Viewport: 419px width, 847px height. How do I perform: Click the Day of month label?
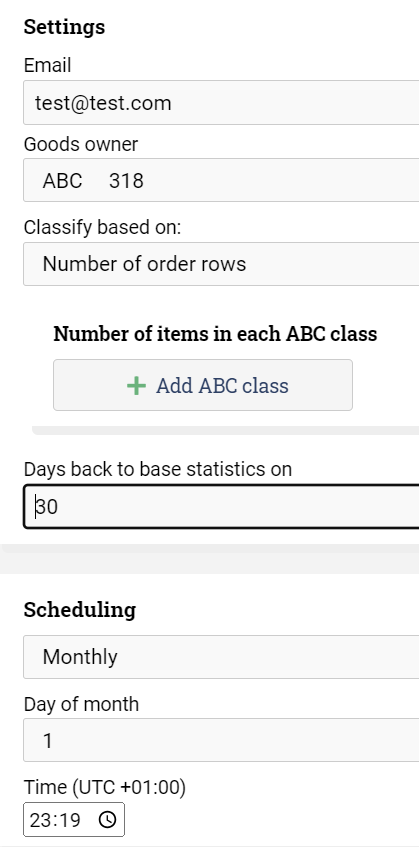[x=82, y=704]
